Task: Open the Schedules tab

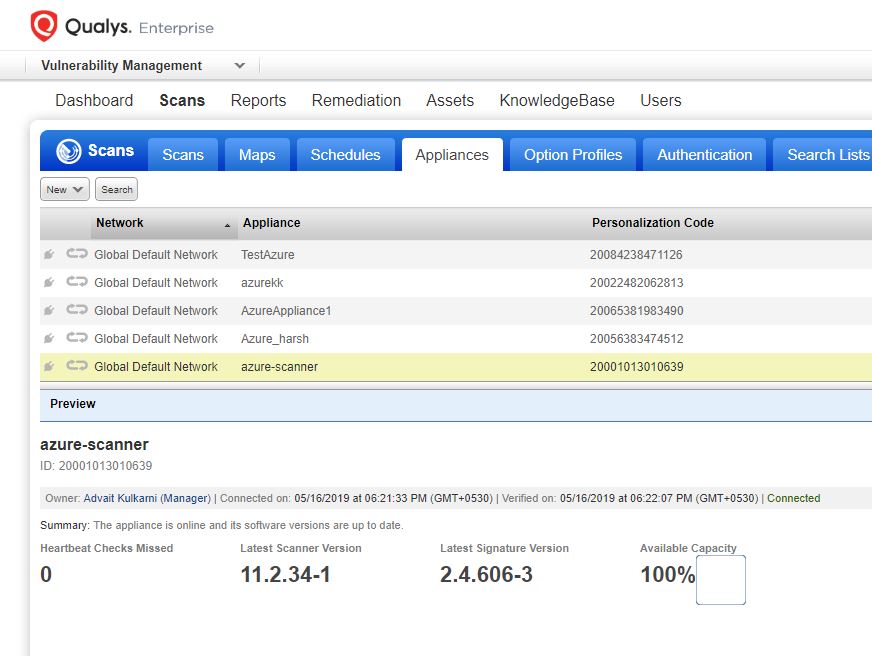Action: (x=345, y=154)
